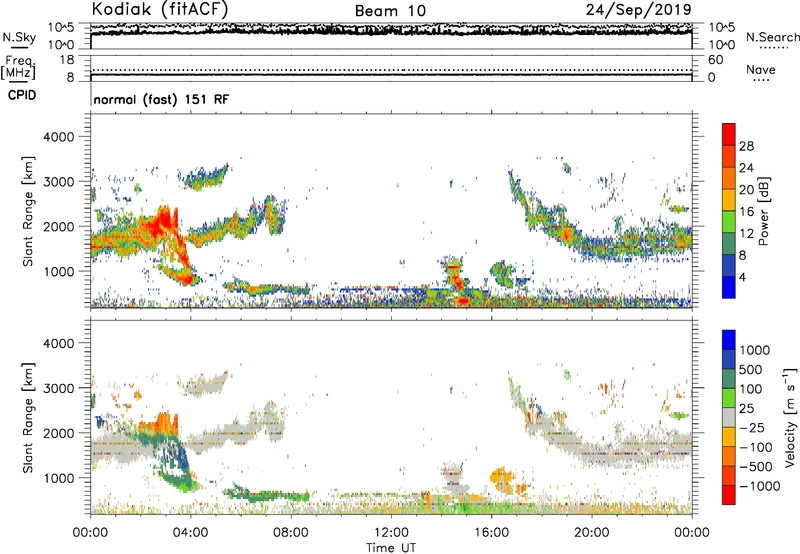Click the date "24/Sep/2019"

coord(638,9)
